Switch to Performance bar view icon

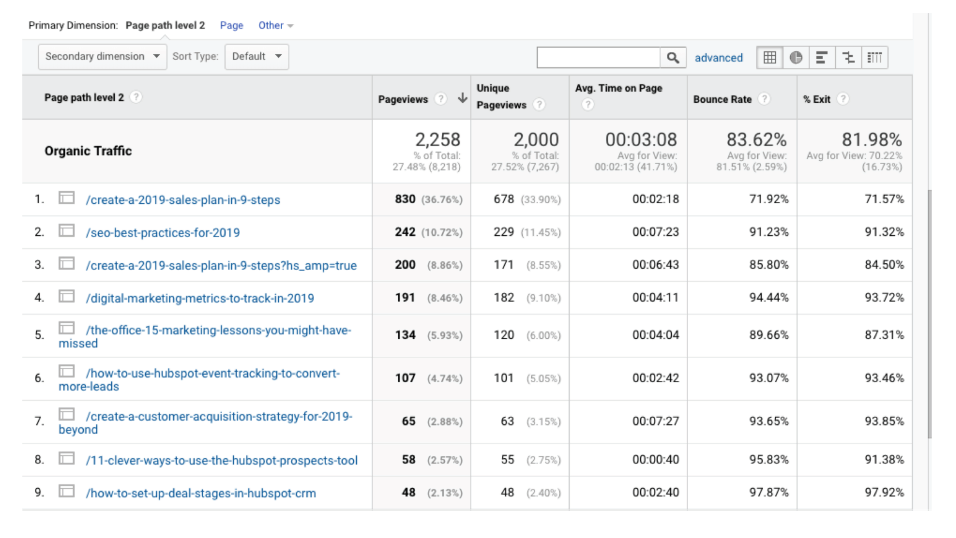pos(822,57)
